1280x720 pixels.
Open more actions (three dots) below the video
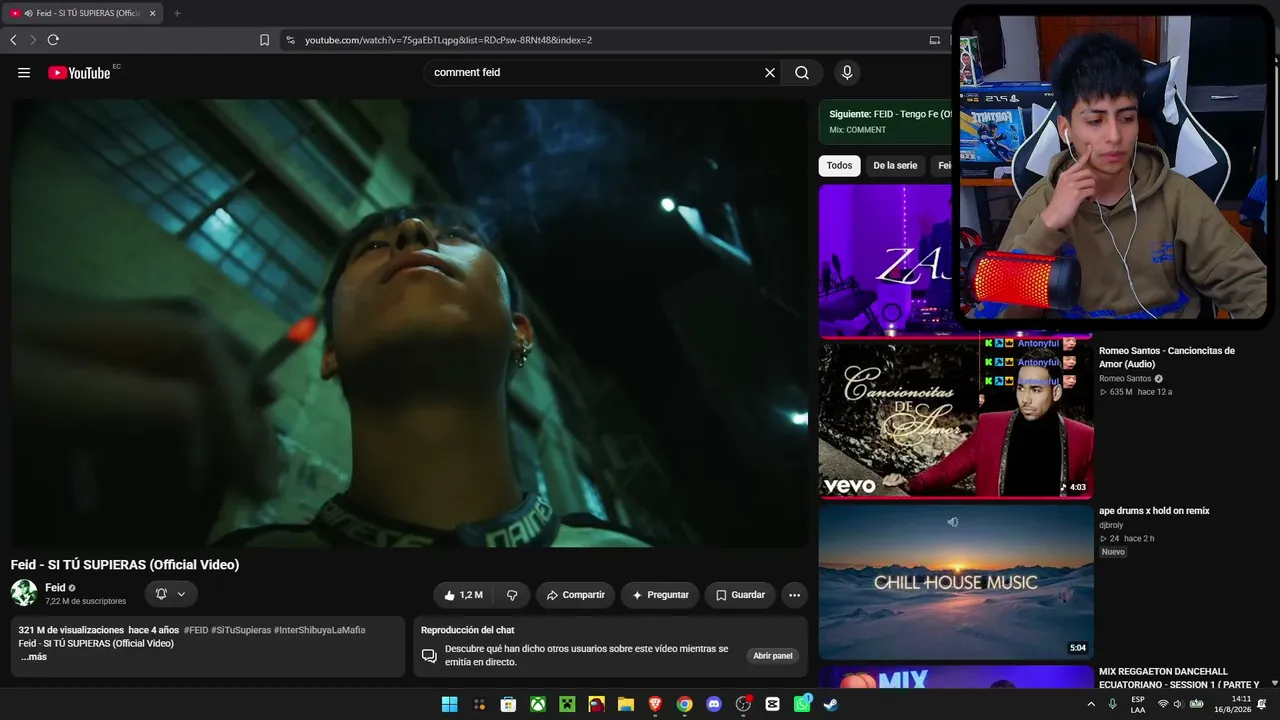point(794,595)
